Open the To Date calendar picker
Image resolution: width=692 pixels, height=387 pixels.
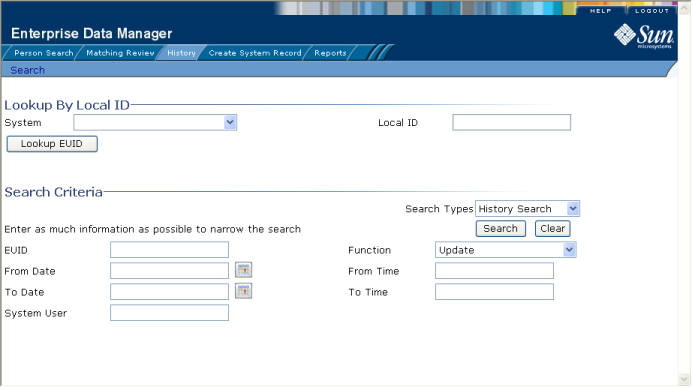(x=243, y=291)
